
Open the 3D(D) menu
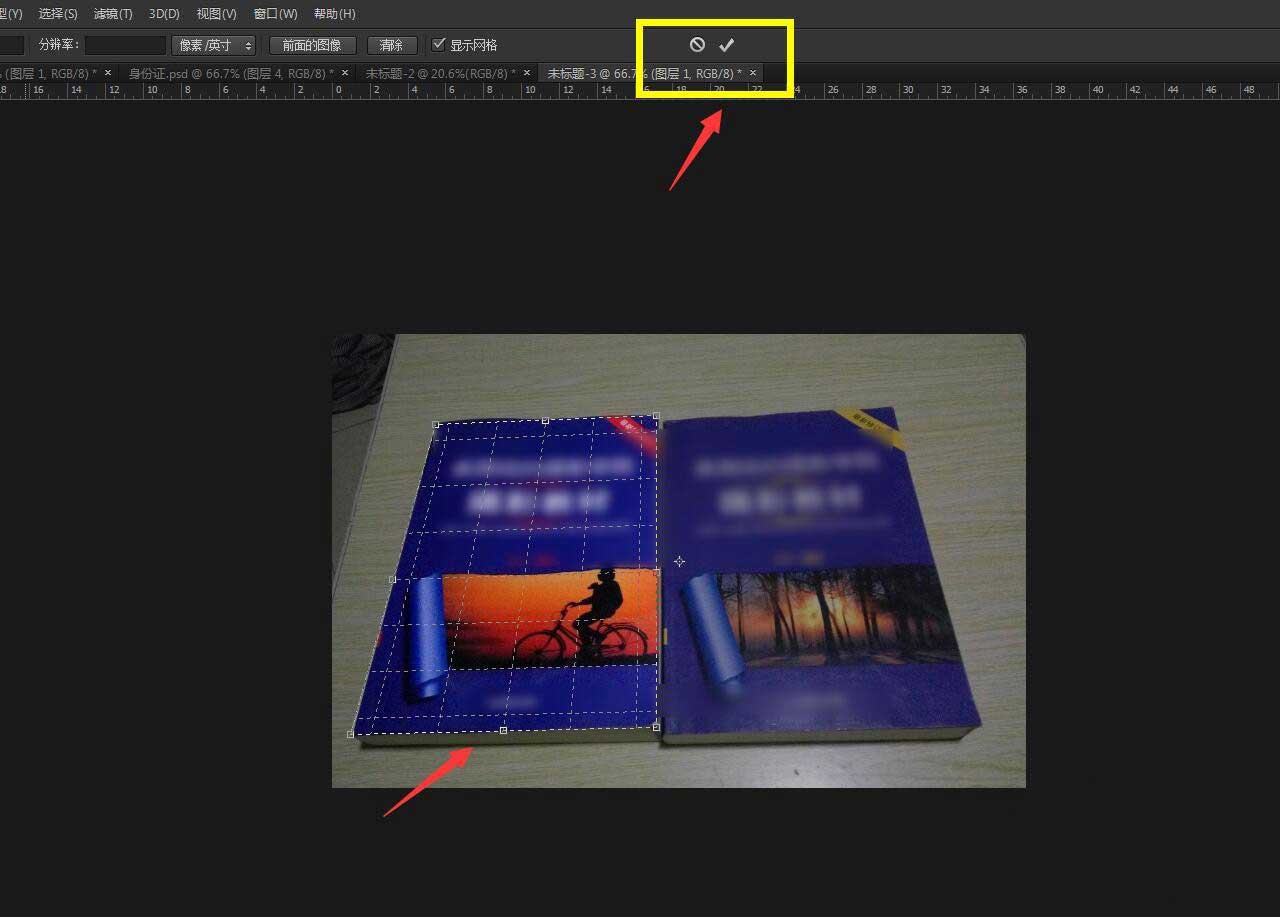pyautogui.click(x=164, y=14)
